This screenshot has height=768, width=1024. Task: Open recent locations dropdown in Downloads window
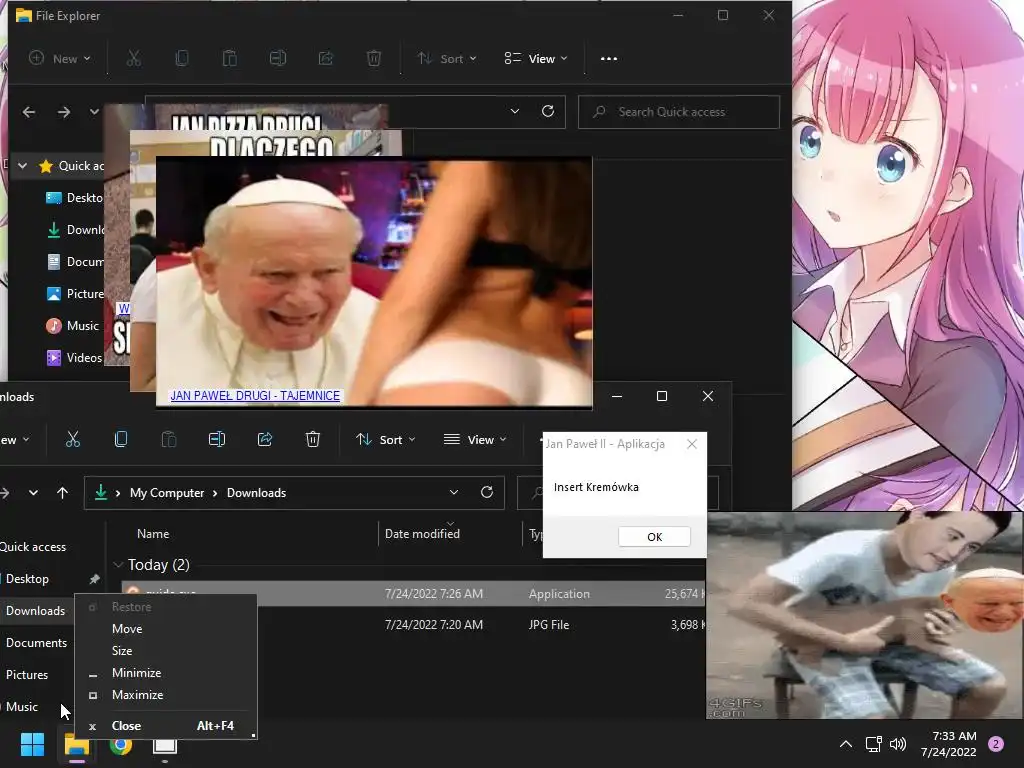pyautogui.click(x=33, y=493)
